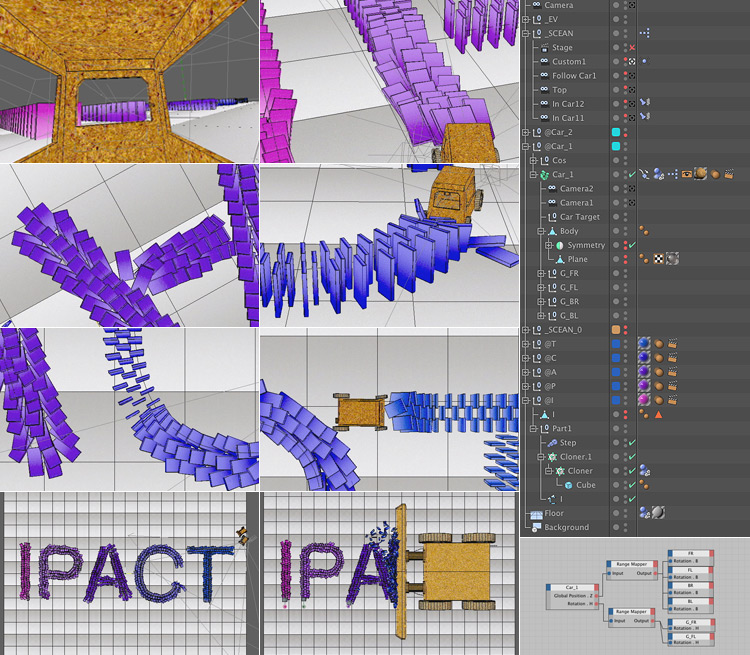Expand the G_FR group in the tree
Image resolution: width=750 pixels, height=655 pixels.
[540, 274]
